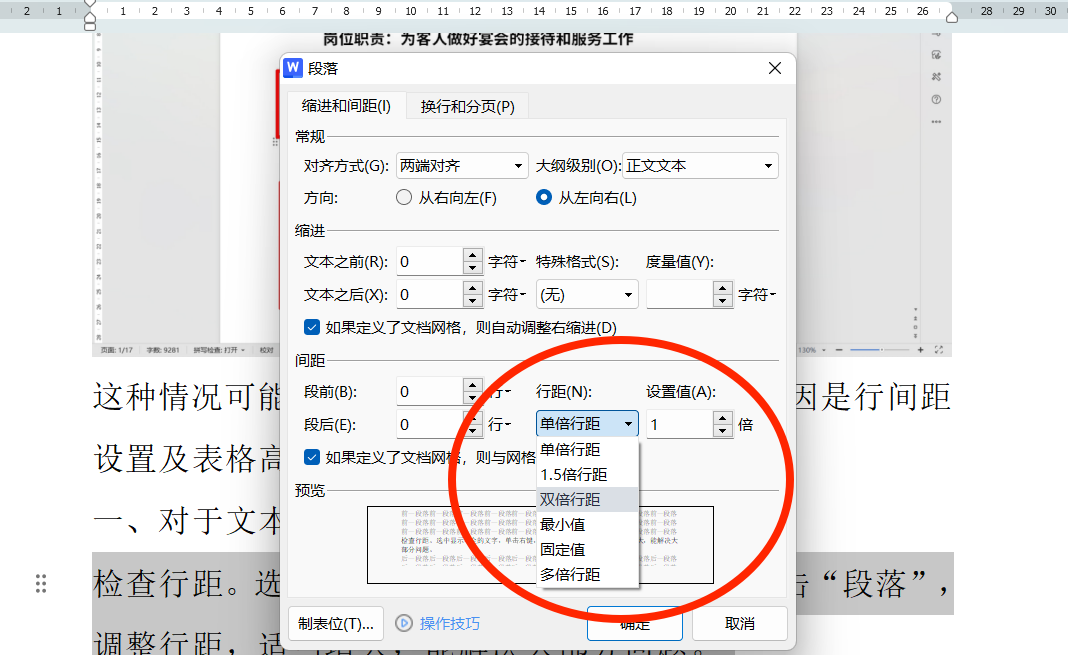The width and height of the screenshot is (1068, 655).
Task: Choose 最小值 from line spacing list
Action: [588, 524]
